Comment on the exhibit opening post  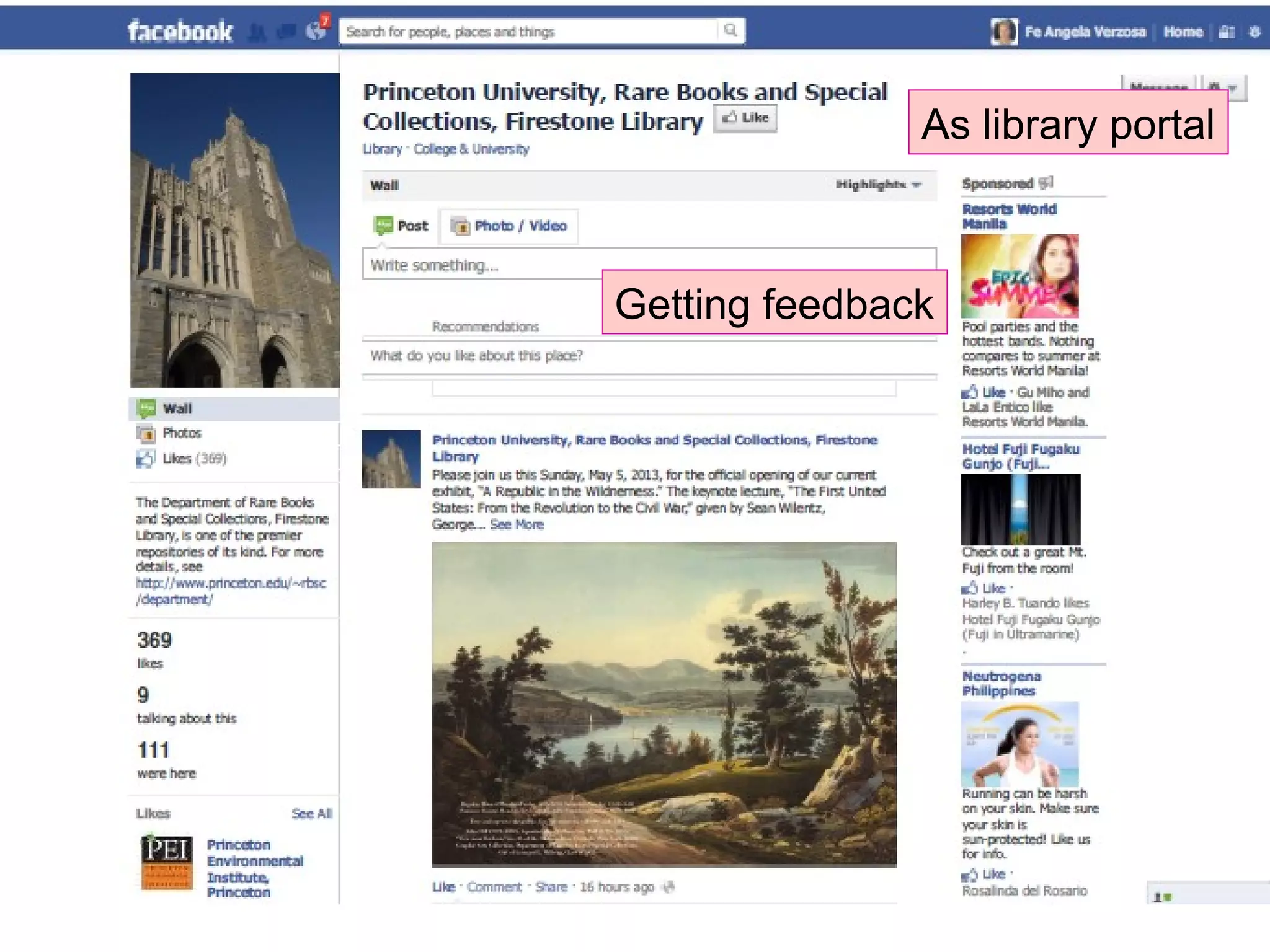(x=494, y=888)
